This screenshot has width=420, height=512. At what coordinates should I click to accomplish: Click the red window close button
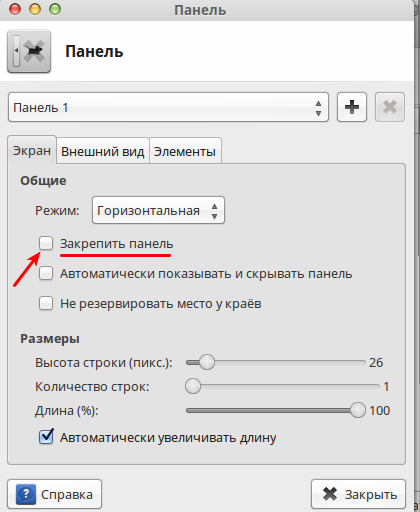tap(15, 9)
